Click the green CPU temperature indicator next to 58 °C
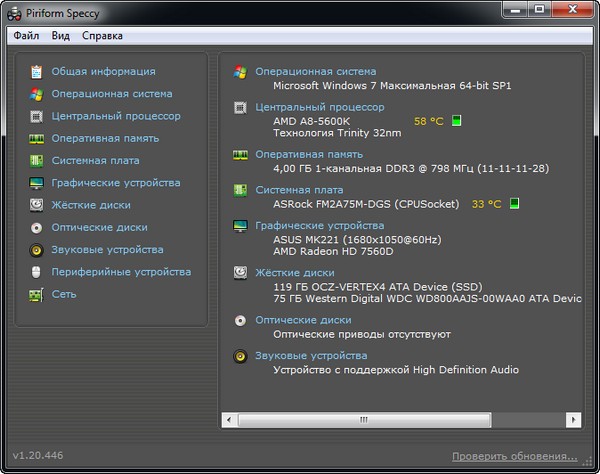 pos(457,122)
